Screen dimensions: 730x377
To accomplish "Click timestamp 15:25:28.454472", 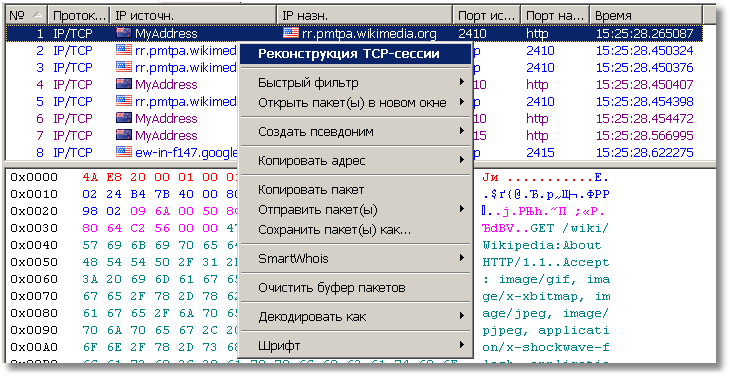I will 645,119.
